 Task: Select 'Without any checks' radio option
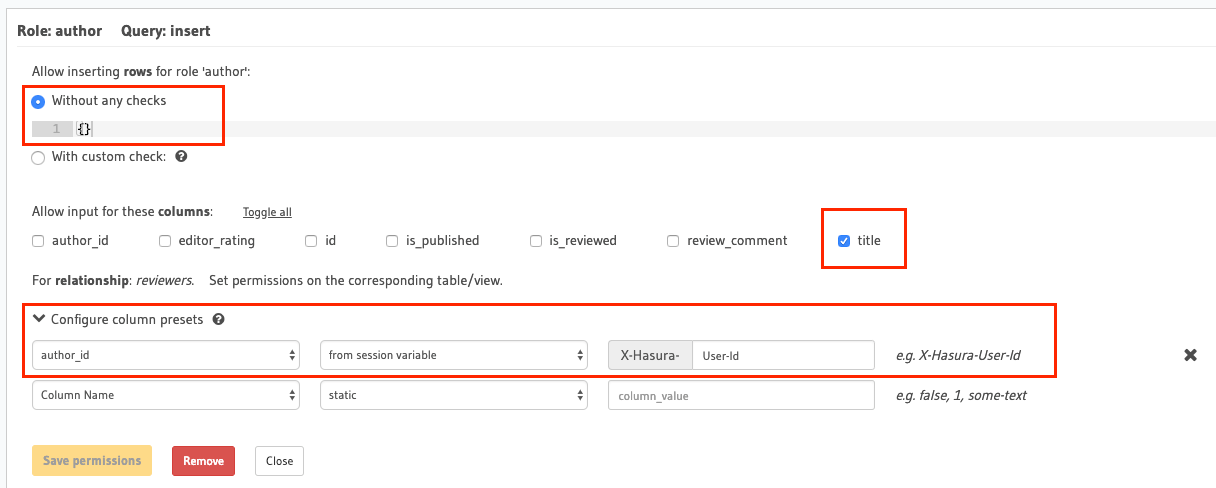click(x=38, y=101)
